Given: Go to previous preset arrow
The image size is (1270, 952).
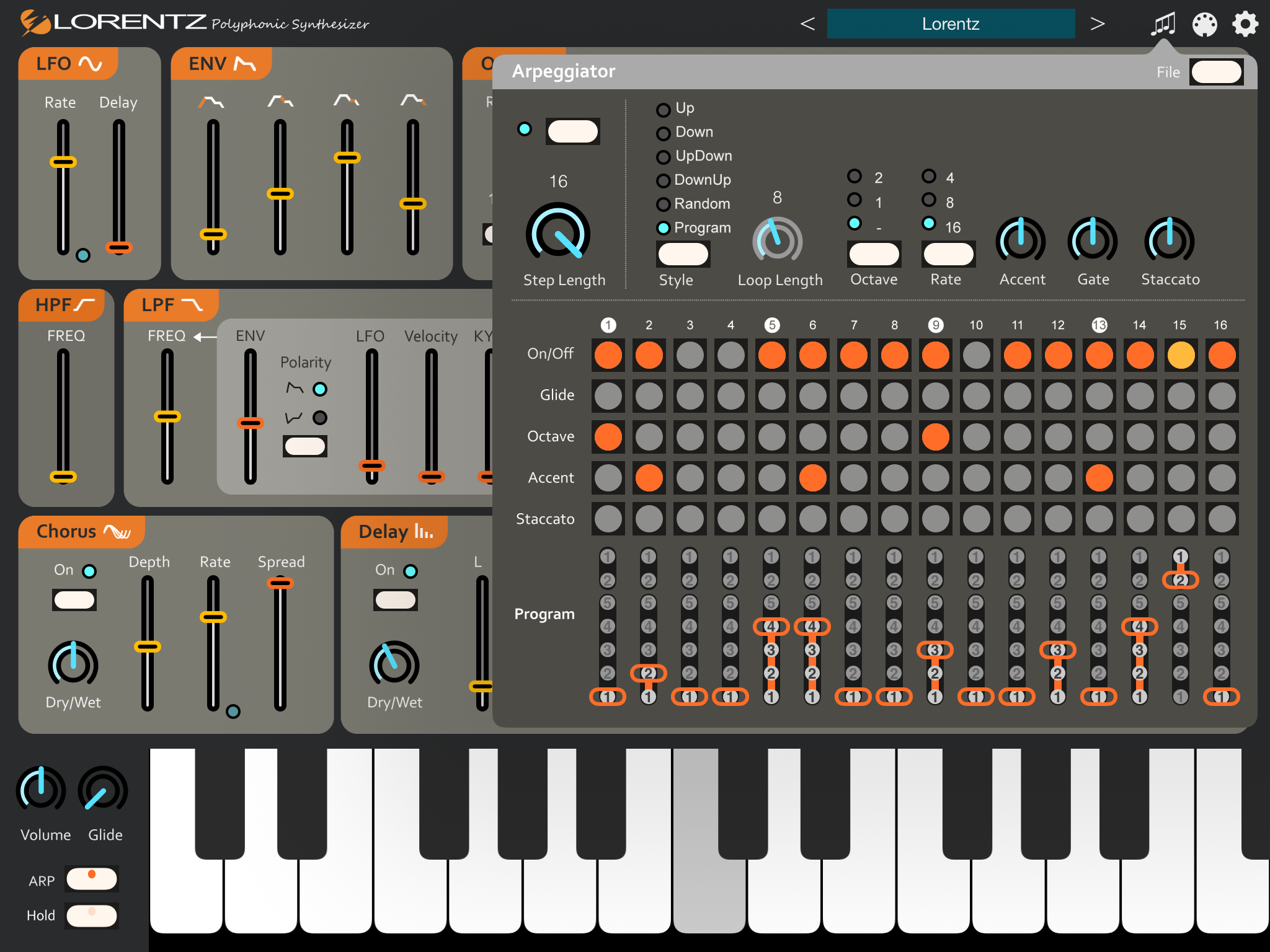Looking at the screenshot, I should pos(807,24).
